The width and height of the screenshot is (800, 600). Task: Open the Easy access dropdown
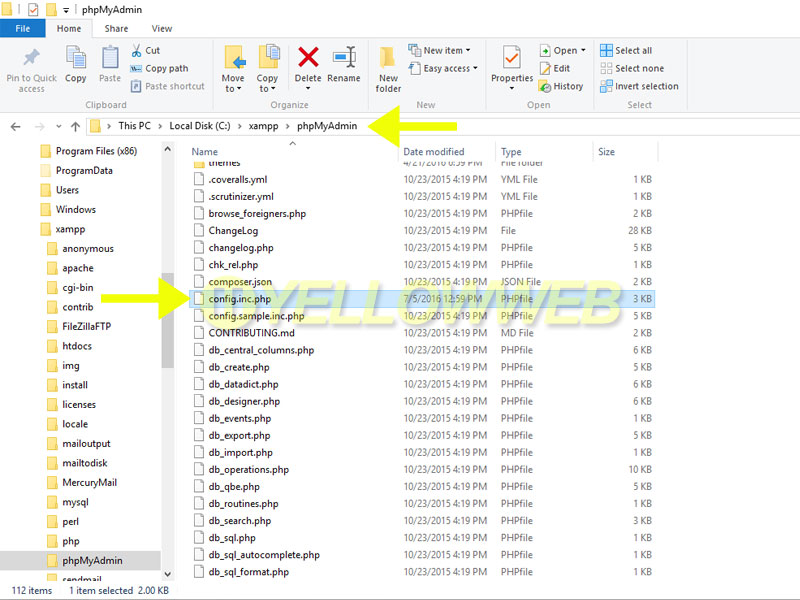pyautogui.click(x=445, y=68)
